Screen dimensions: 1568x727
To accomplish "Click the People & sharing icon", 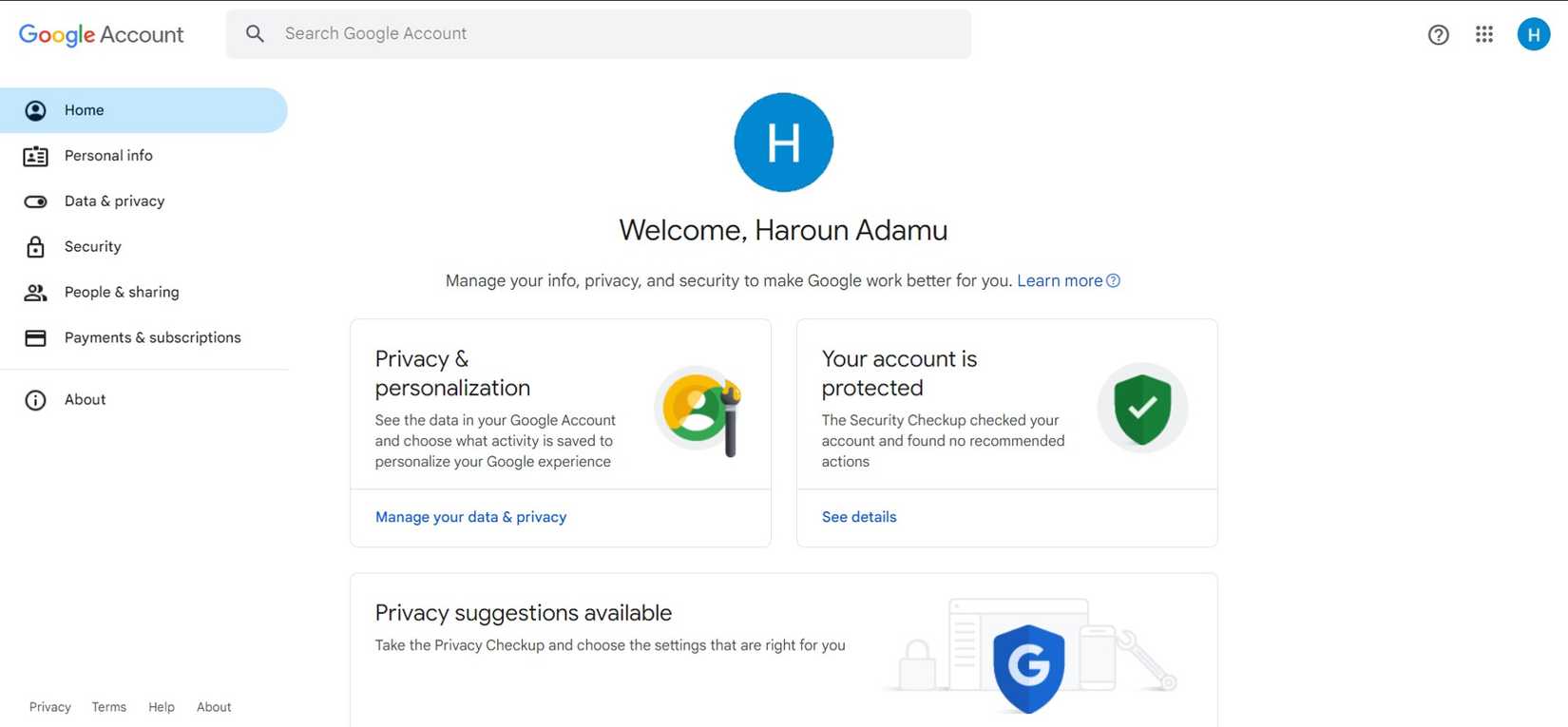I will pos(35,293).
